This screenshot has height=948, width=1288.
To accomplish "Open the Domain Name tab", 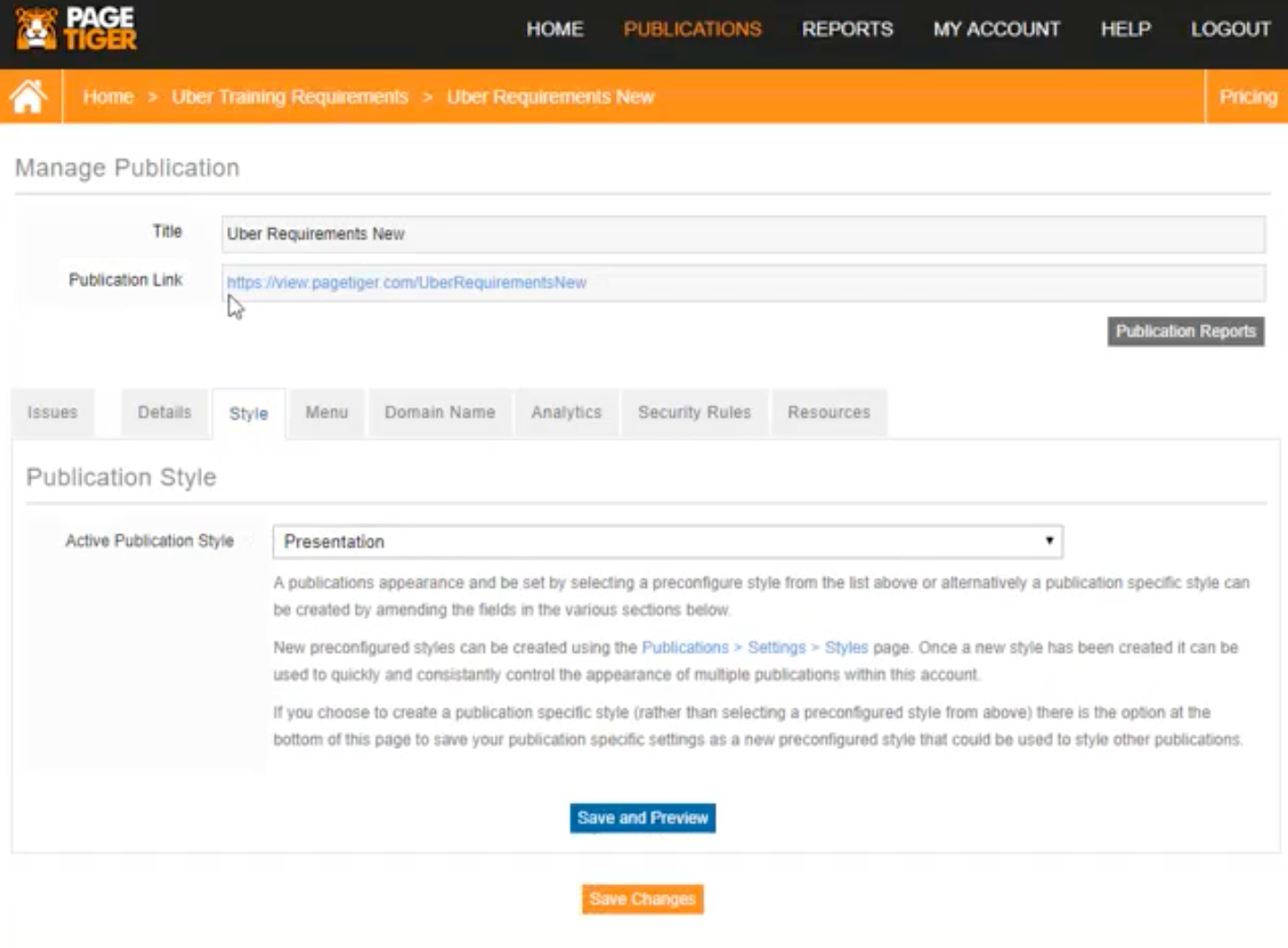I will (x=440, y=413).
